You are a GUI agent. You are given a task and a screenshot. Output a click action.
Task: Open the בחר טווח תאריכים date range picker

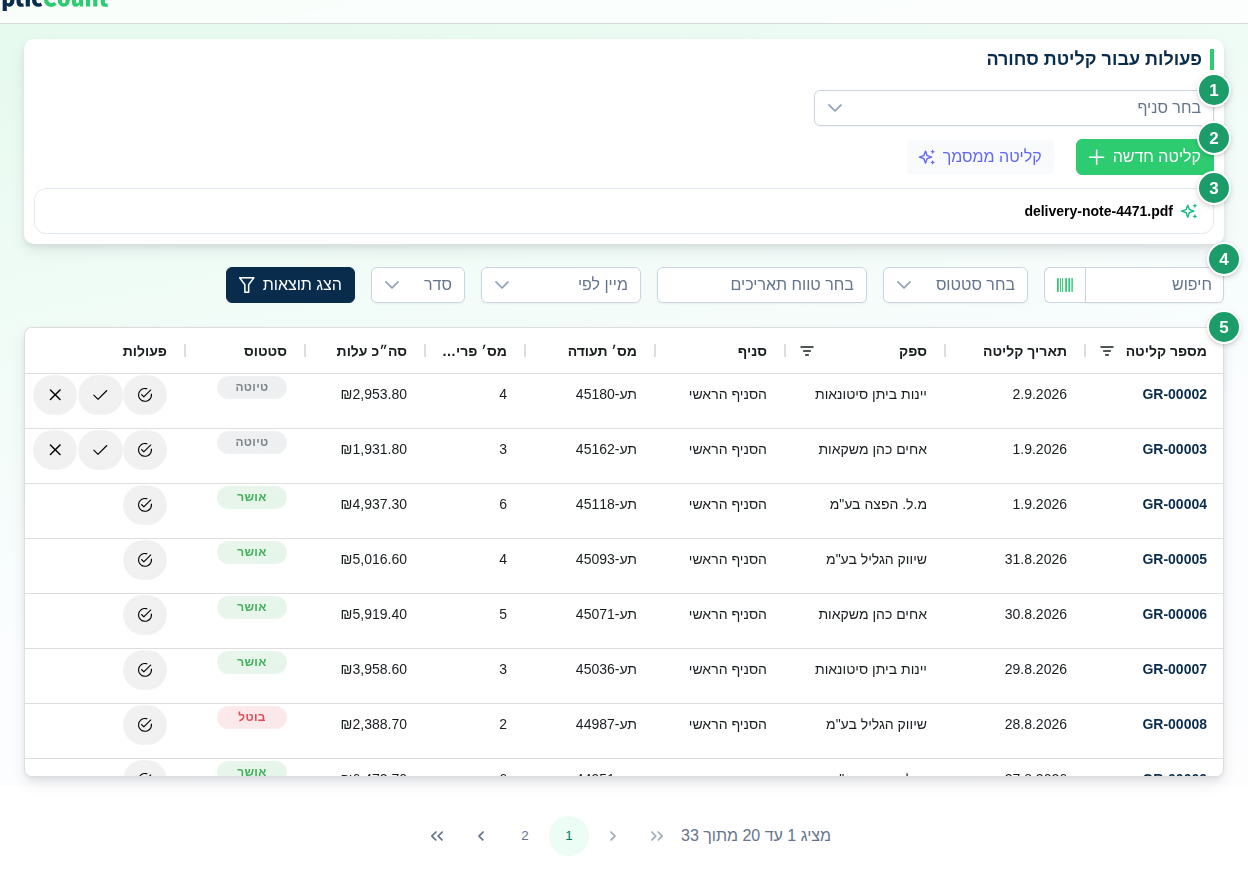762,285
